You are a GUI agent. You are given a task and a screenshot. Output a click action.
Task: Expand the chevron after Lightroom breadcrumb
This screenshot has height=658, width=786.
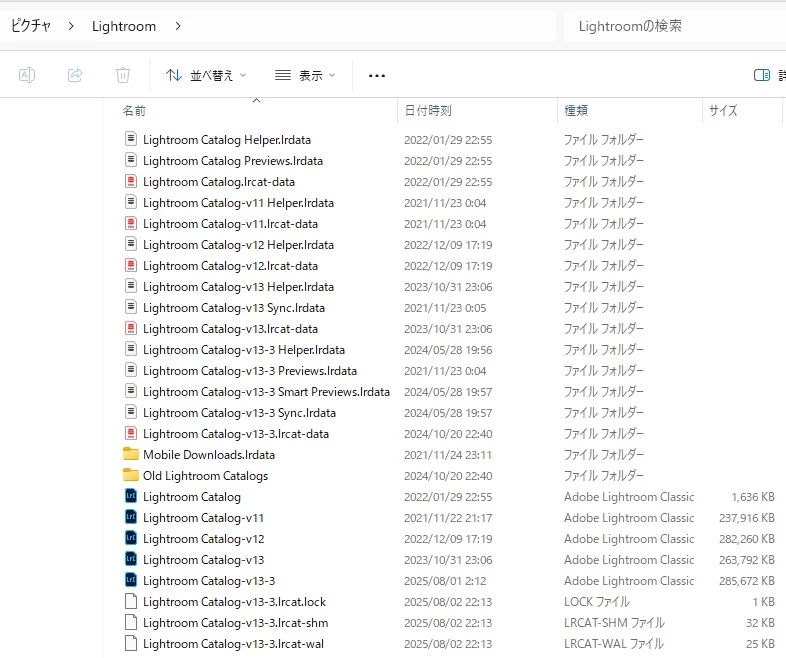pos(178,26)
